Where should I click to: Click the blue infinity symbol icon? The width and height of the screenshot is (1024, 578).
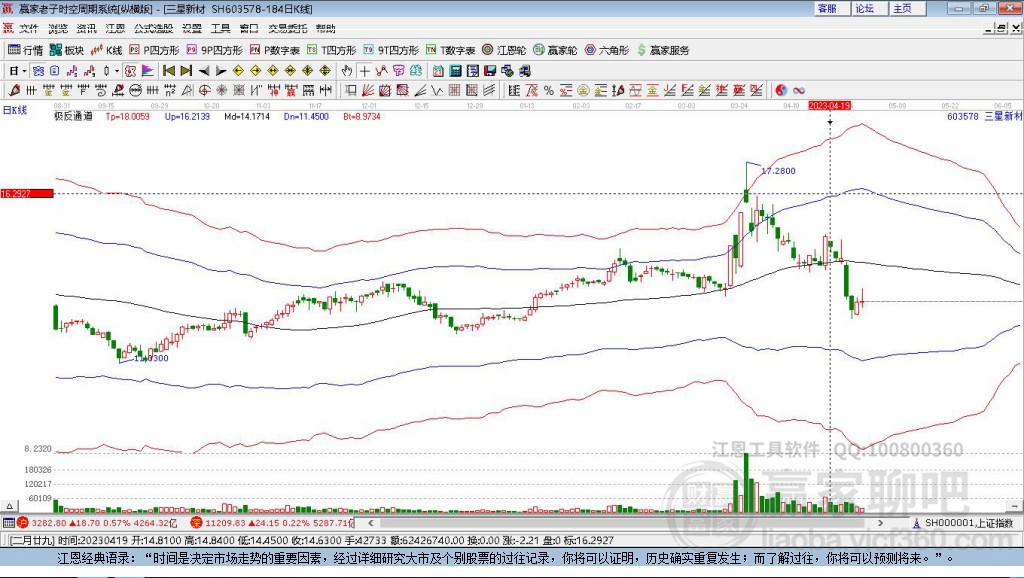click(798, 90)
